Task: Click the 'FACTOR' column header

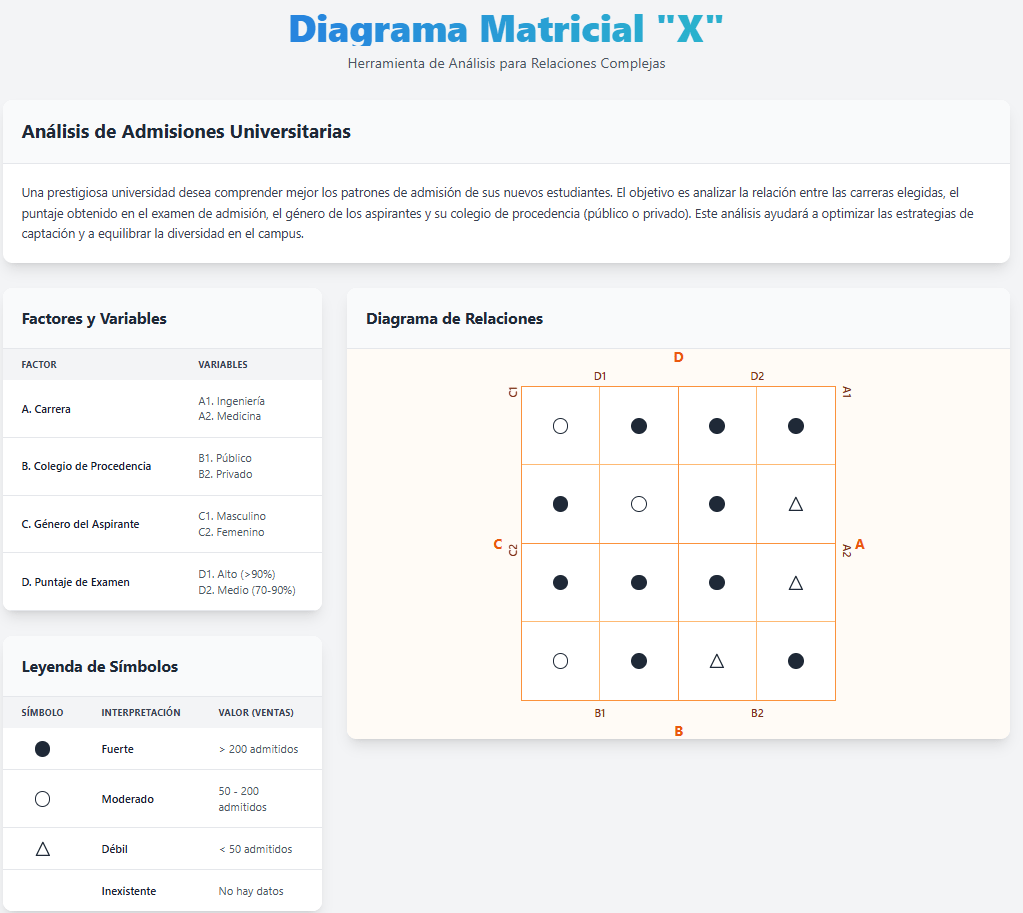Action: click(39, 365)
